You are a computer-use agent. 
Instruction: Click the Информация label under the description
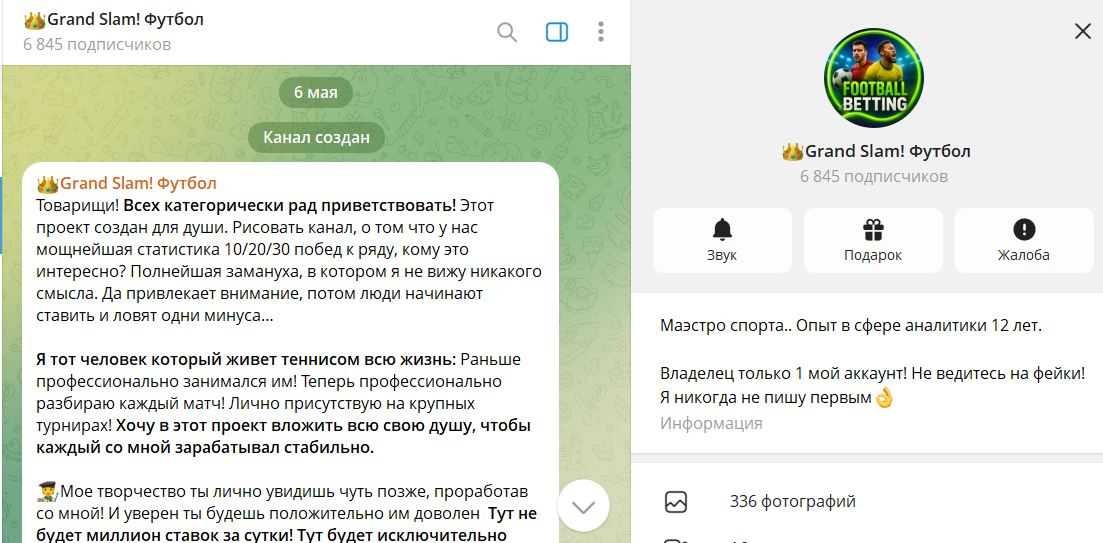coord(711,423)
